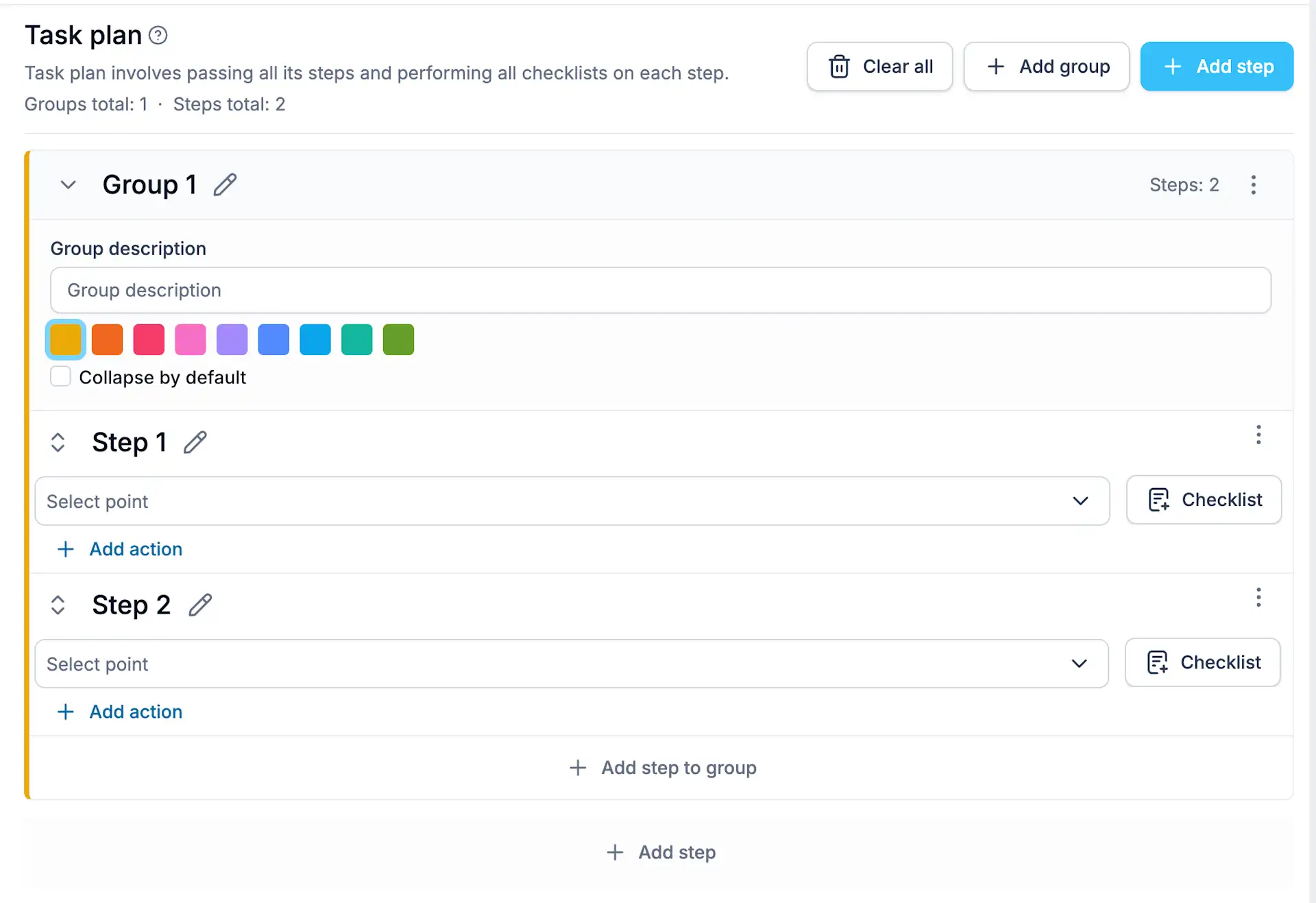The image size is (1316, 903).
Task: Select the green group color swatch
Action: point(398,339)
